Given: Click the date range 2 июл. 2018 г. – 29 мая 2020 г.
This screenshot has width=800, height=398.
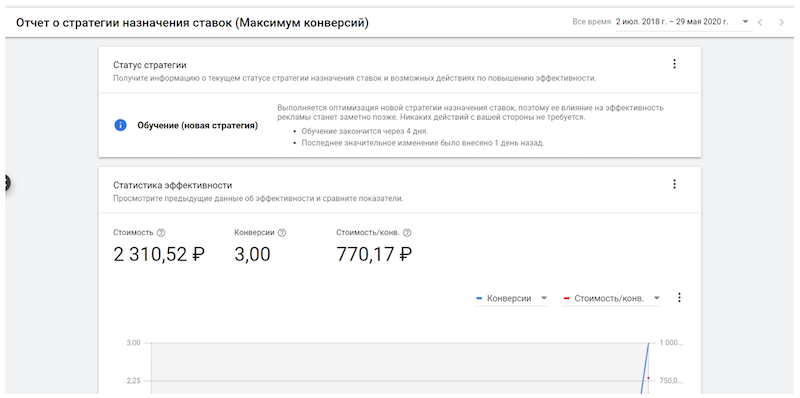Looking at the screenshot, I should 672,22.
